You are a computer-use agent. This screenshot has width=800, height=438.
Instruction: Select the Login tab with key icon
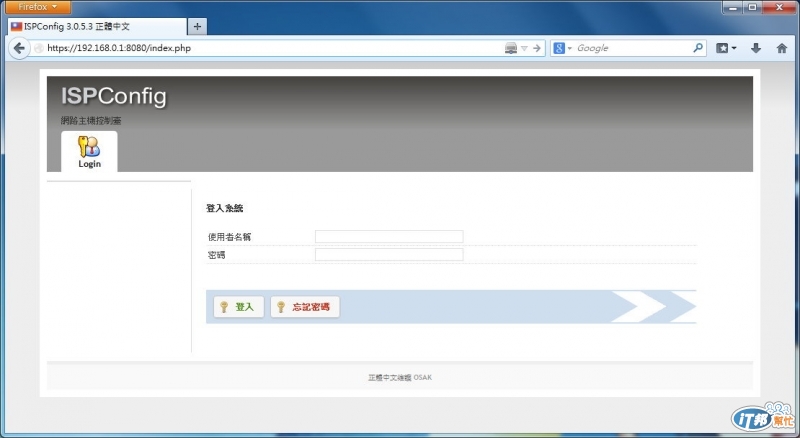point(89,152)
